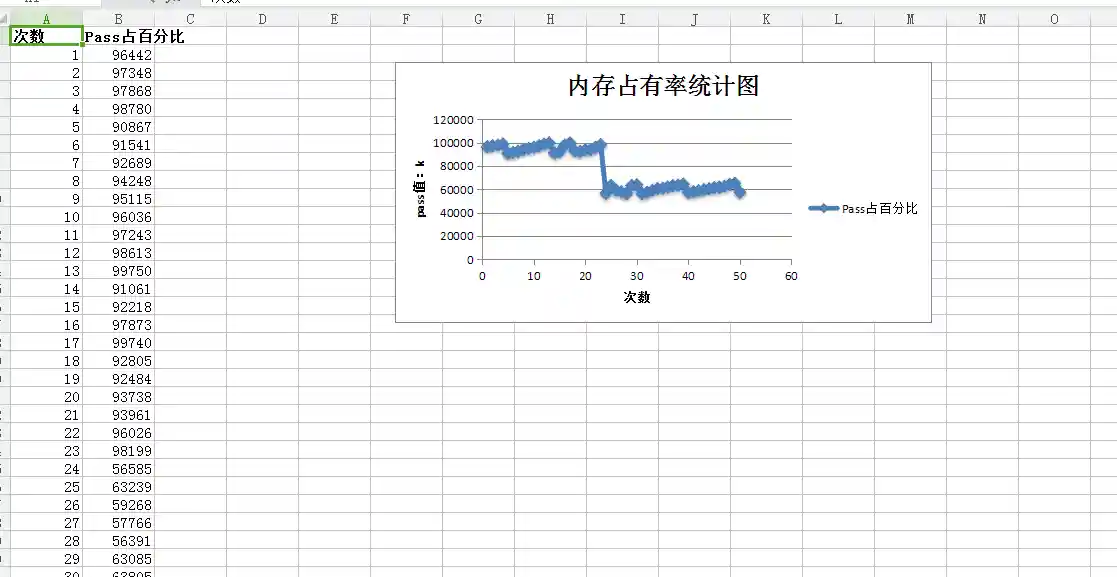Select the column A cell showing count 10

(x=46, y=217)
